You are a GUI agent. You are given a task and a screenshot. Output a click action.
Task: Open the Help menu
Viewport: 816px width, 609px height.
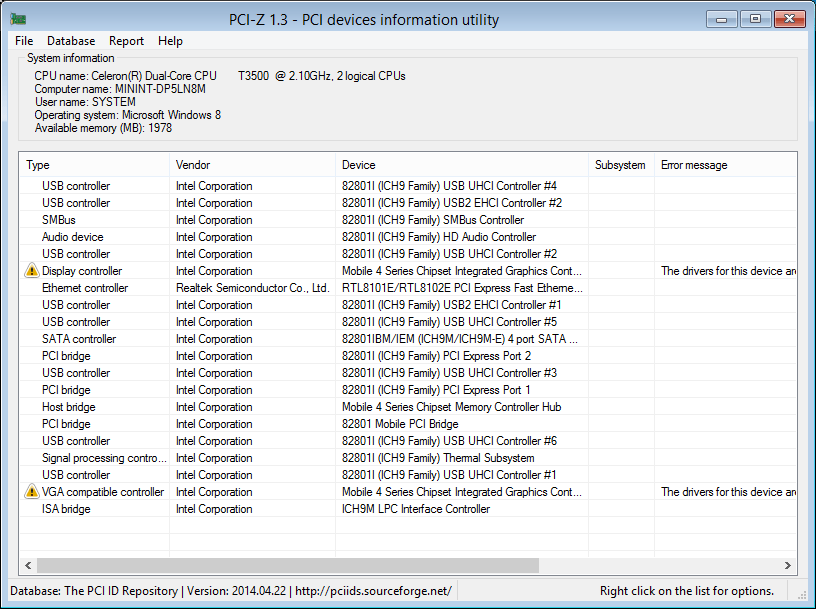[170, 41]
